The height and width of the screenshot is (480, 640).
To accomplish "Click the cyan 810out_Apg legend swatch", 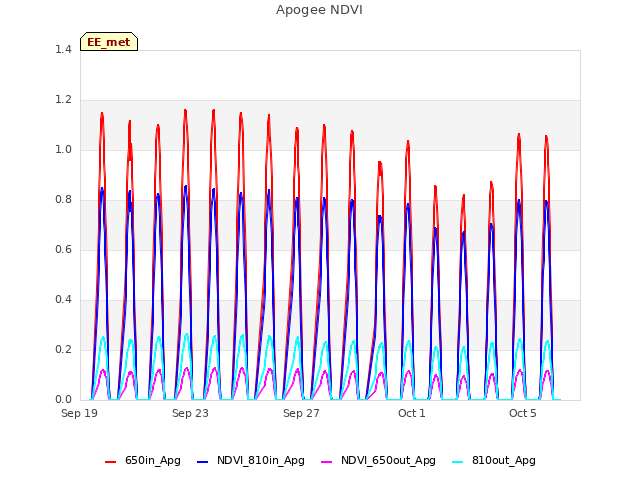I will pos(458,462).
